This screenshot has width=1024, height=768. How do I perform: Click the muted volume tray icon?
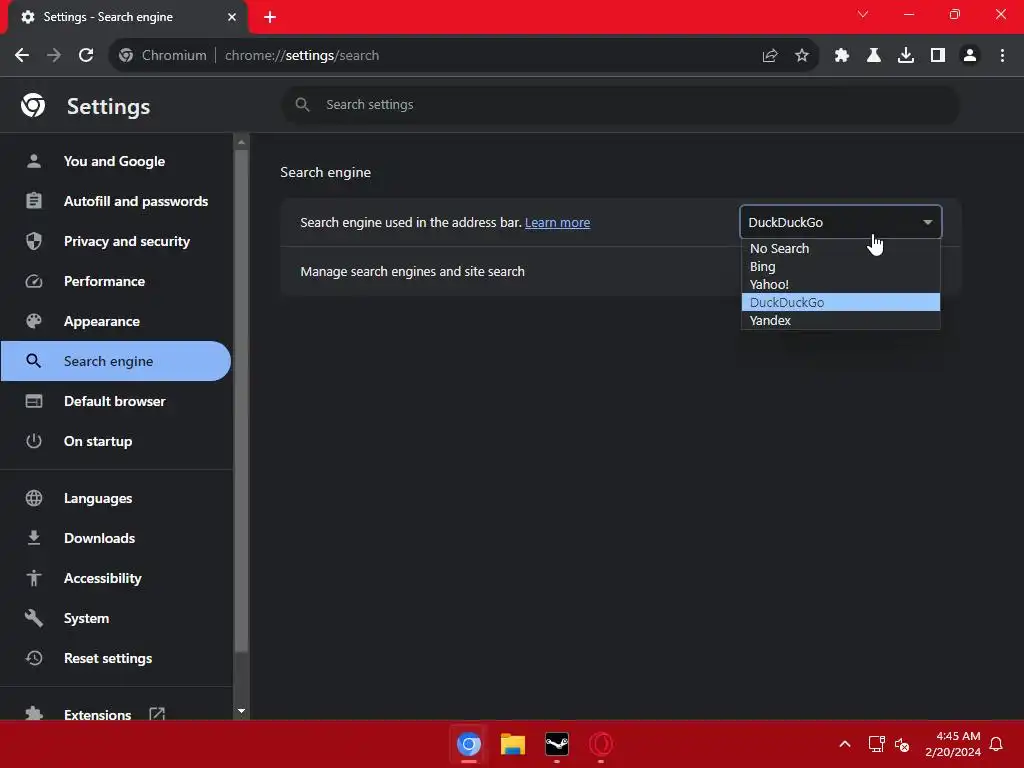tap(902, 744)
